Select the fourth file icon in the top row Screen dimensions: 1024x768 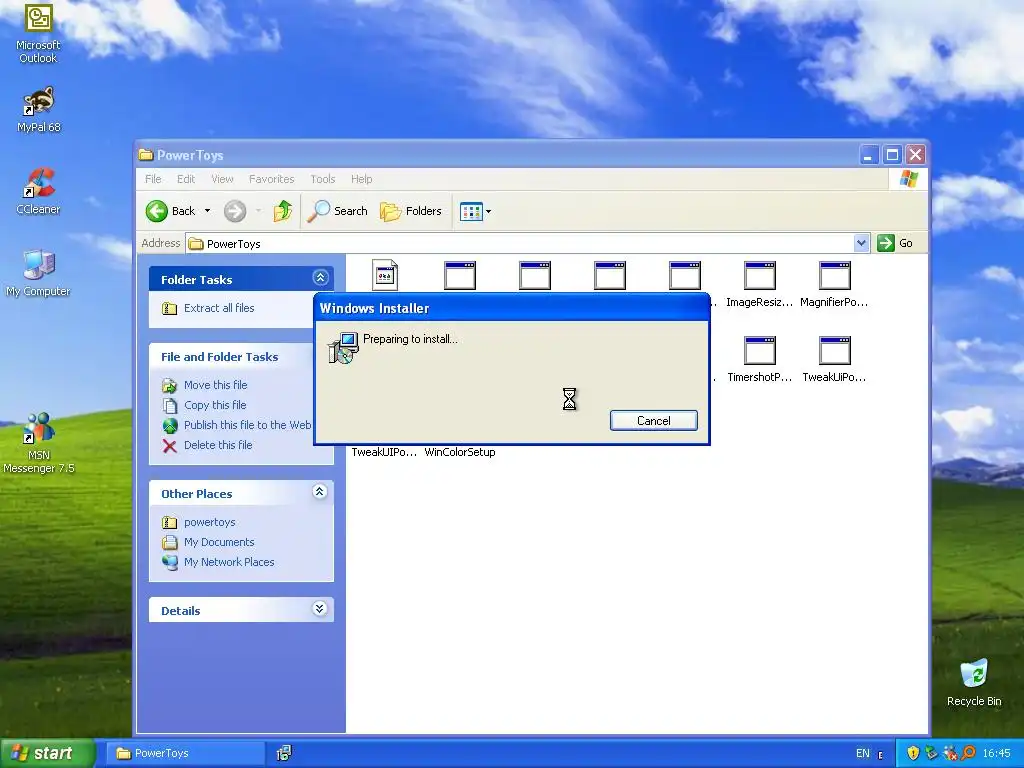point(610,276)
